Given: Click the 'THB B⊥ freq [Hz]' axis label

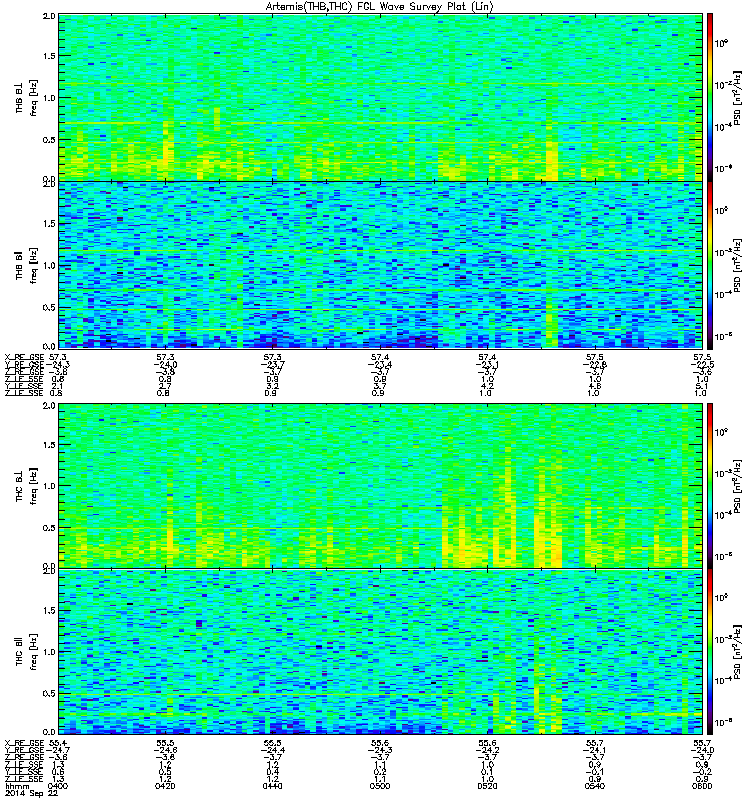Looking at the screenshot, I should (x=27, y=97).
